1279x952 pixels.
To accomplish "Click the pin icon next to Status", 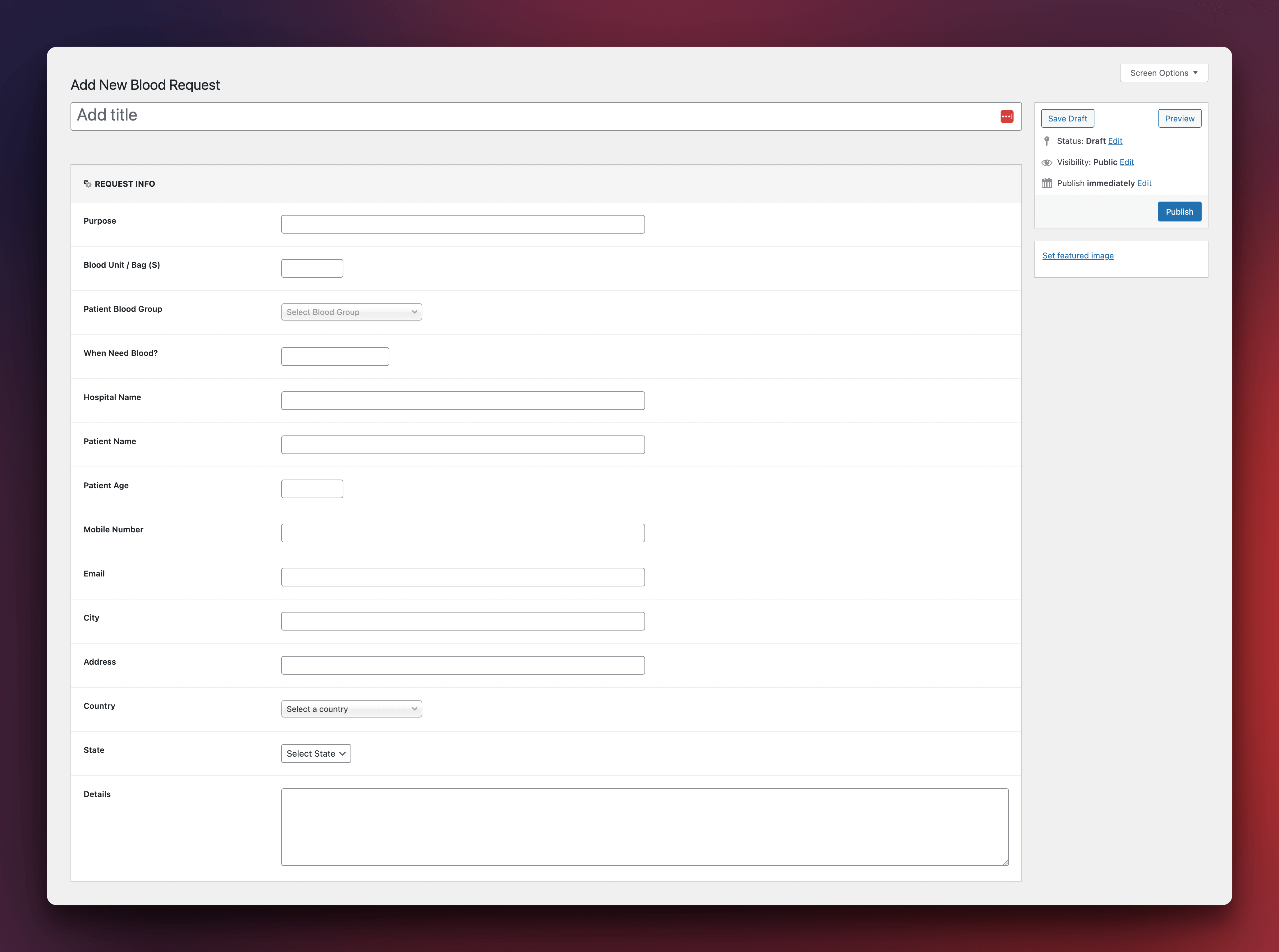I will (x=1047, y=141).
